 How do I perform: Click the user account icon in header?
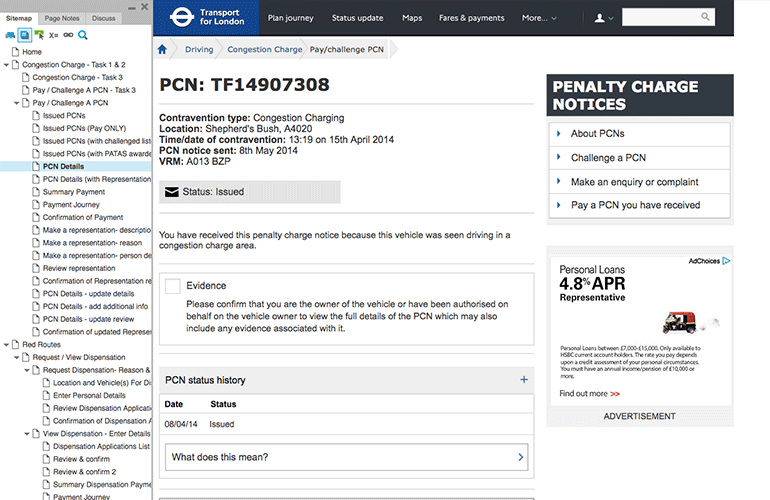pos(601,18)
